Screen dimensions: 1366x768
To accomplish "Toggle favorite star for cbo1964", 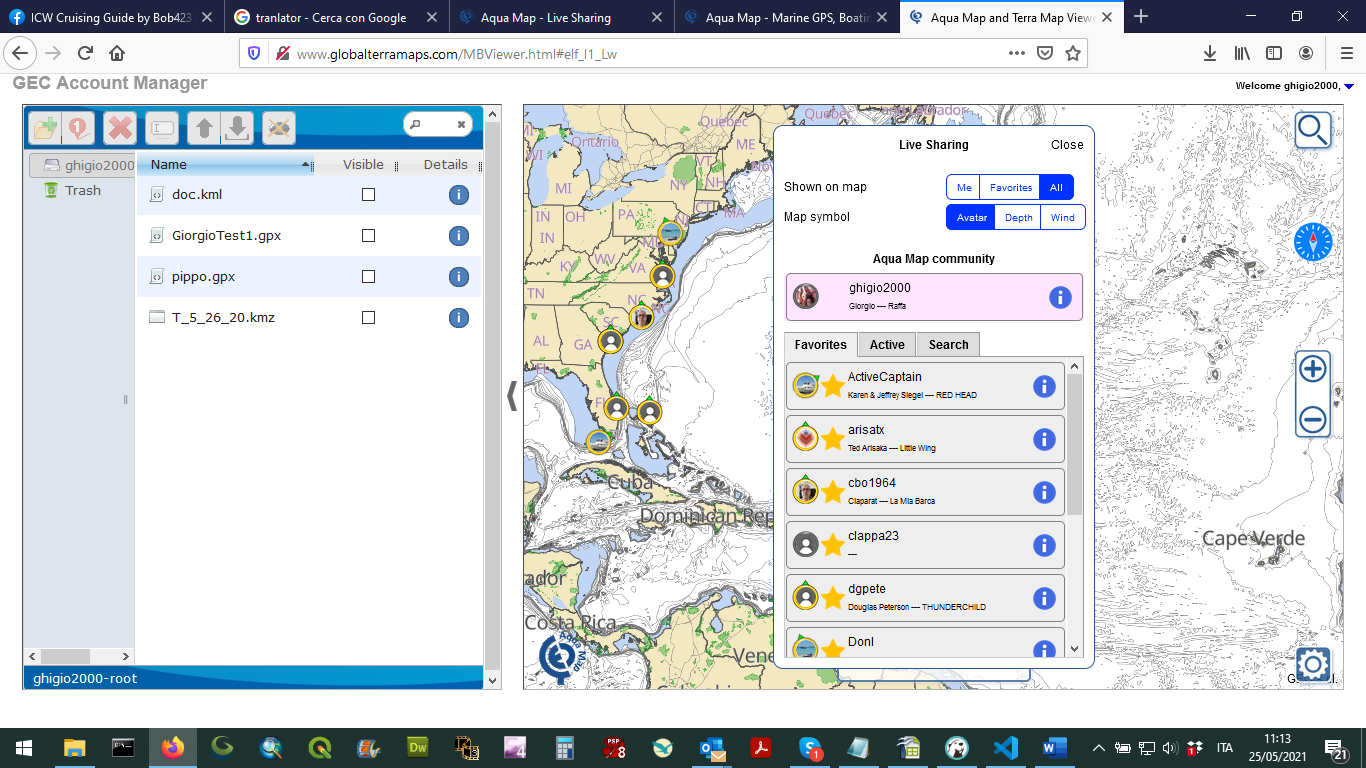I will tap(833, 492).
